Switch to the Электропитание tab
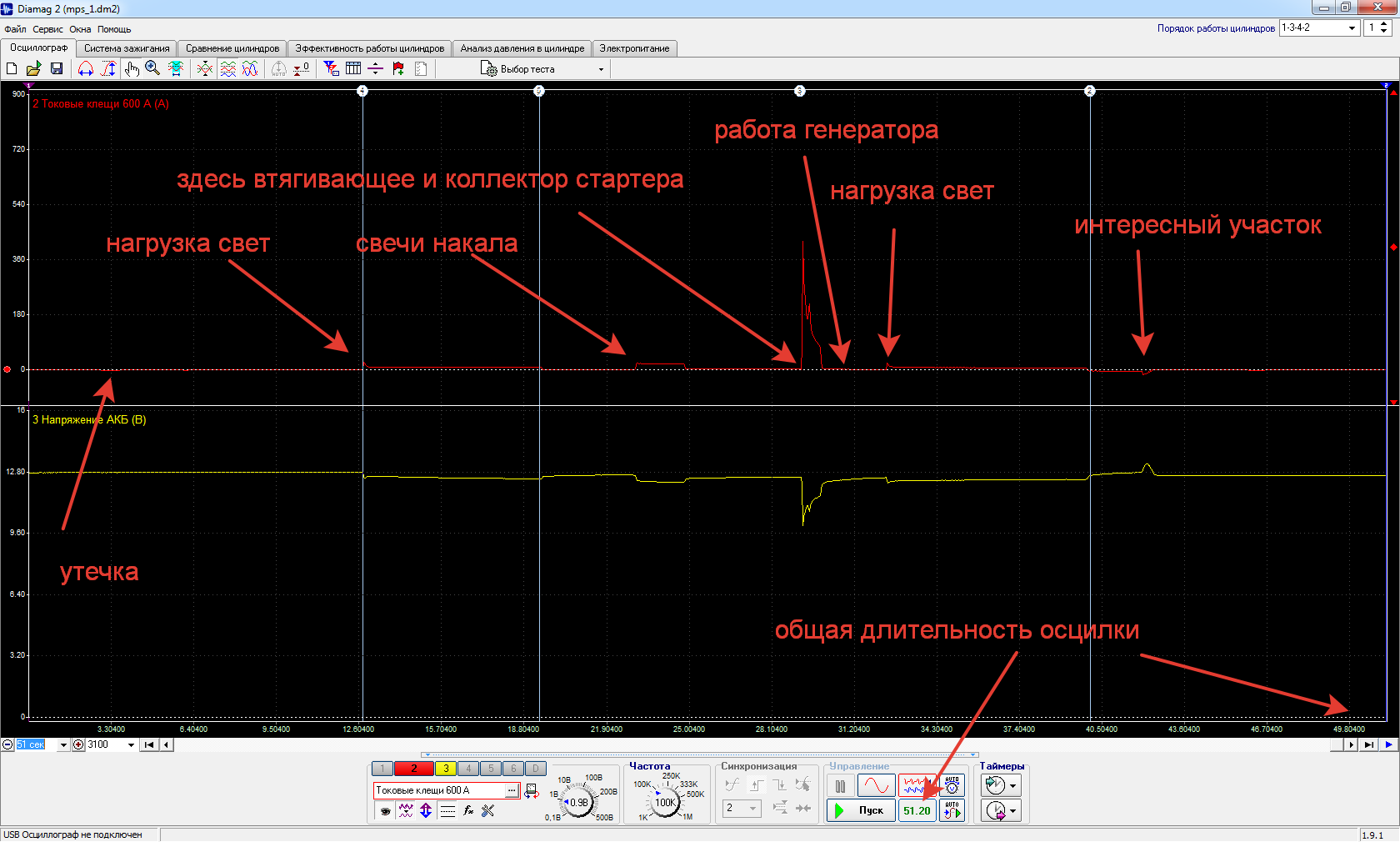This screenshot has width=1400, height=842. (x=634, y=48)
